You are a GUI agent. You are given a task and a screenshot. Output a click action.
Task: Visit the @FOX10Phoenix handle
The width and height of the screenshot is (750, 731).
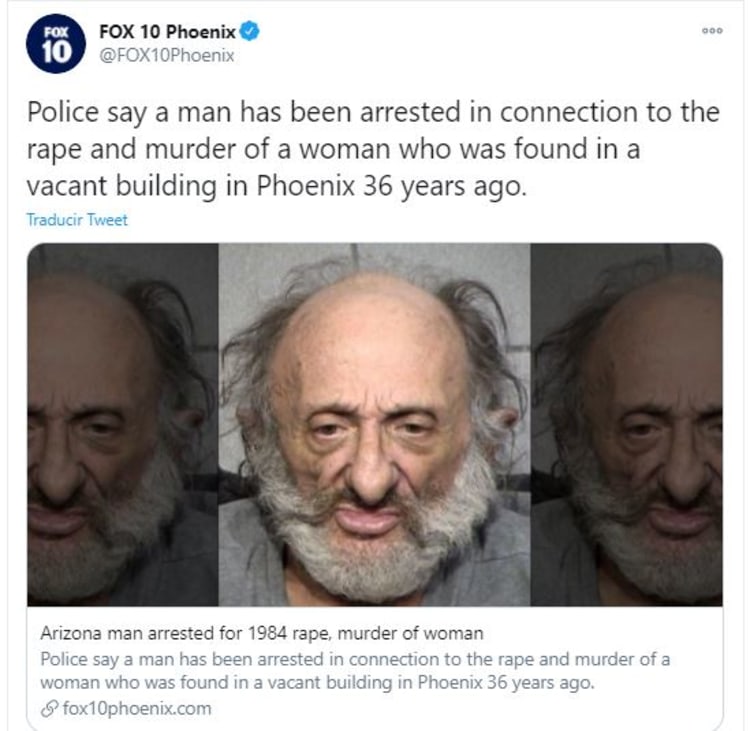(x=166, y=55)
